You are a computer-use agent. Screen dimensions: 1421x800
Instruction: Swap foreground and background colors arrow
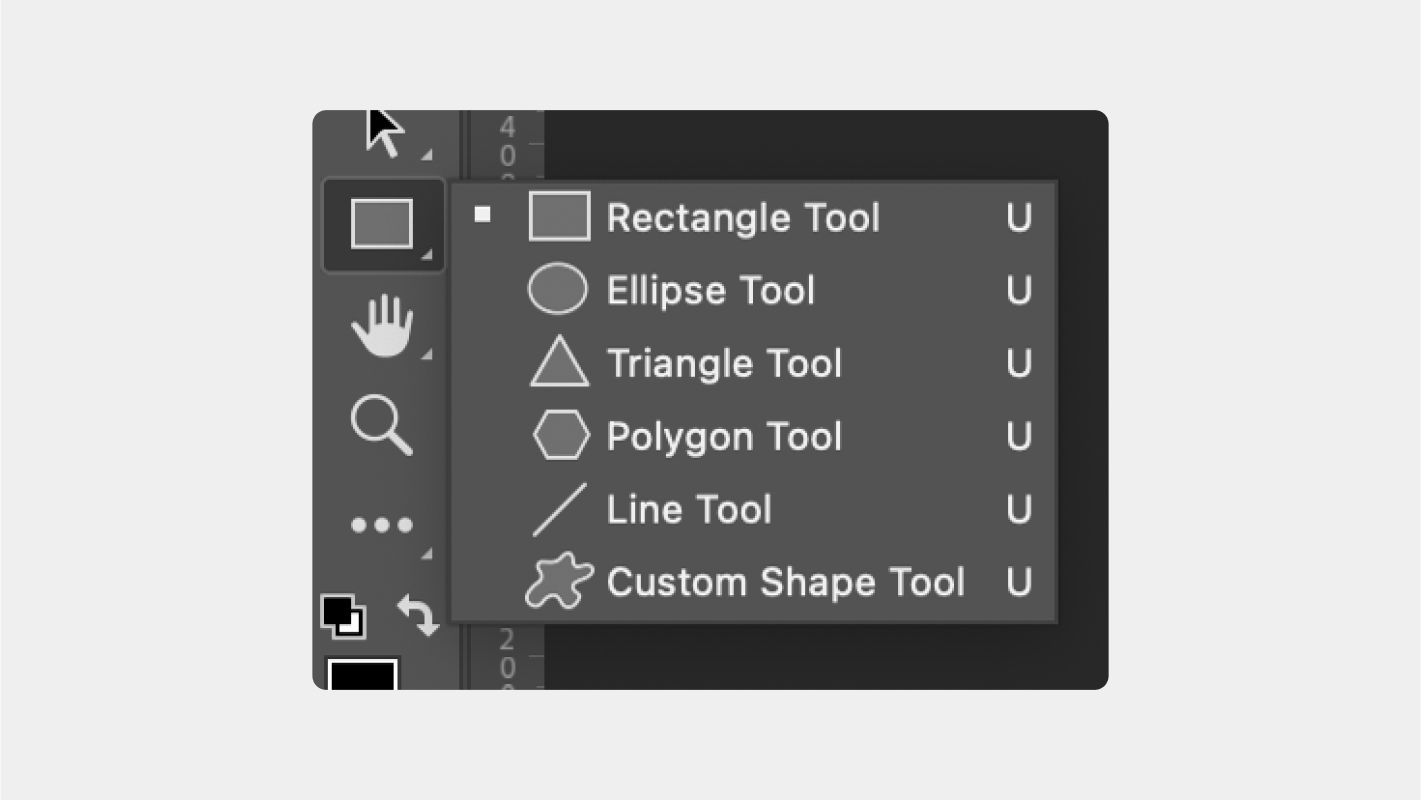point(418,615)
